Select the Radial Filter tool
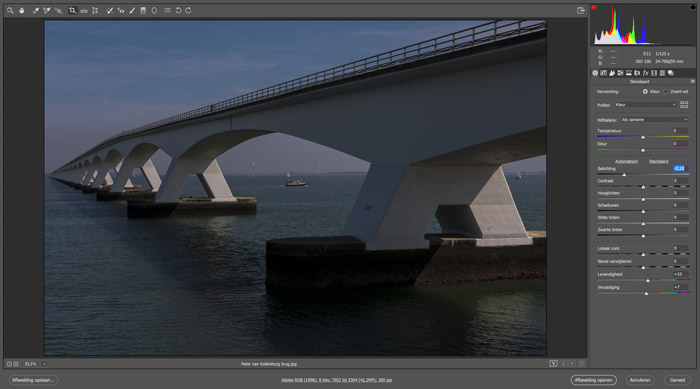The height and width of the screenshot is (389, 700). (x=154, y=10)
